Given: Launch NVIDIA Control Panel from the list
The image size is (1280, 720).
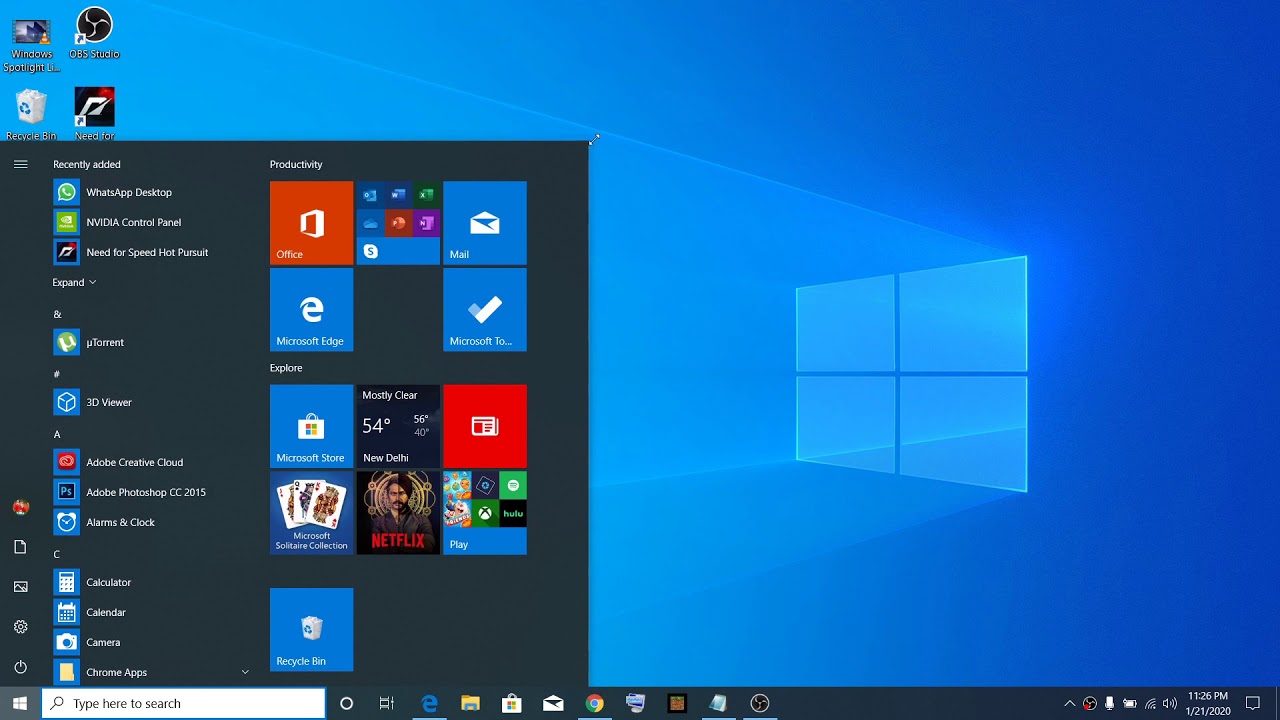Looking at the screenshot, I should (150, 222).
